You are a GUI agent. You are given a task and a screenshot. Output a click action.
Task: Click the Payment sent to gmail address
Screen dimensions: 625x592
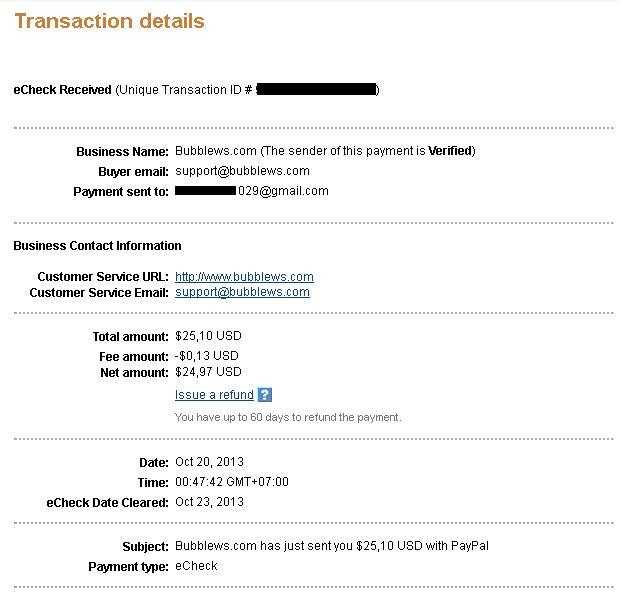252,191
